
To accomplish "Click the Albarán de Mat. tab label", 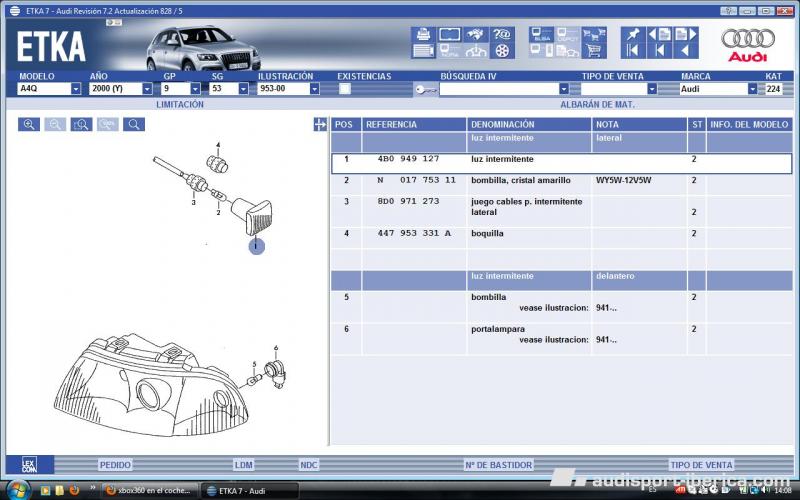I will (x=597, y=105).
